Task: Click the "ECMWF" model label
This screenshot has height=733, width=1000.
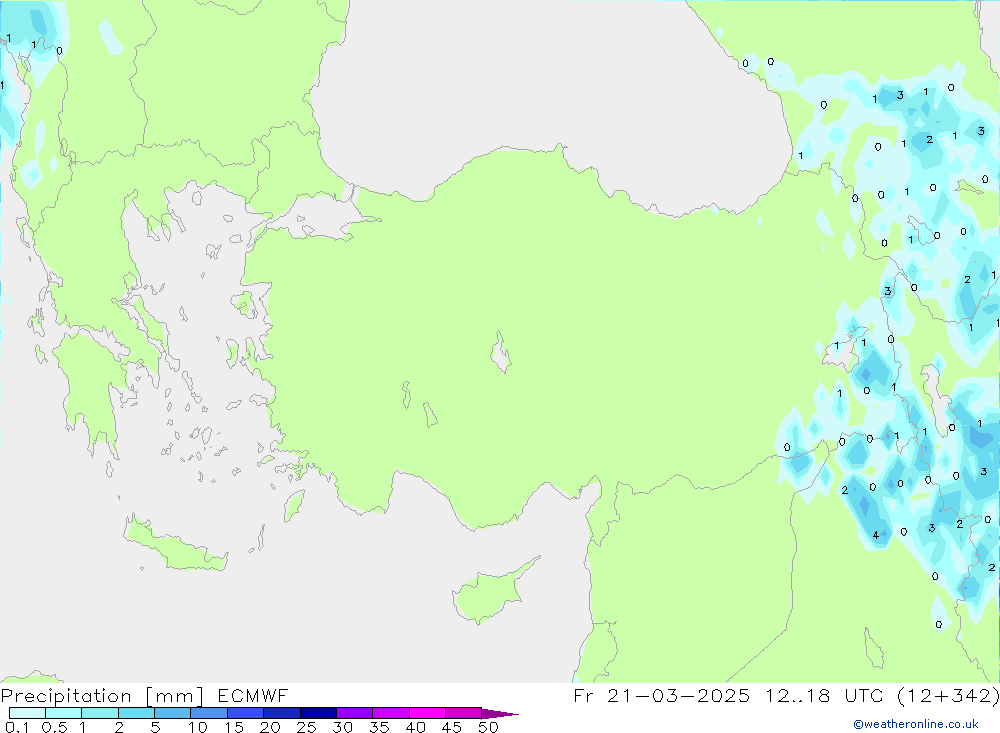Action: (253, 695)
